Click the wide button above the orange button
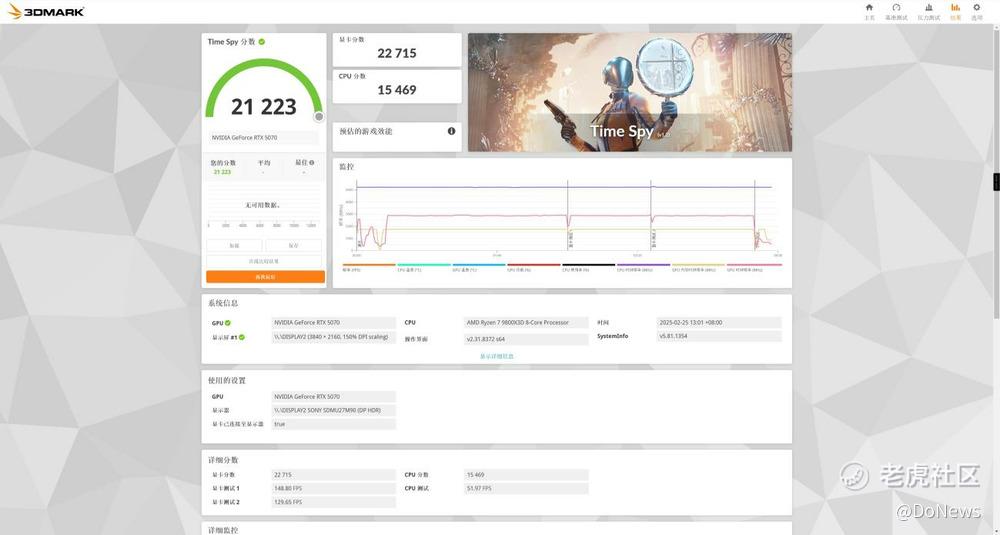The width and height of the screenshot is (1000, 535). [x=264, y=261]
